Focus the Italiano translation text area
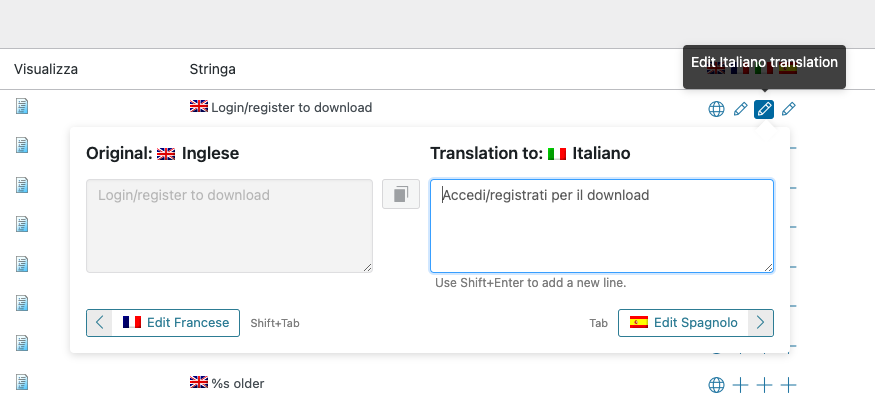Screen dimensions: 875x402 coord(602,226)
